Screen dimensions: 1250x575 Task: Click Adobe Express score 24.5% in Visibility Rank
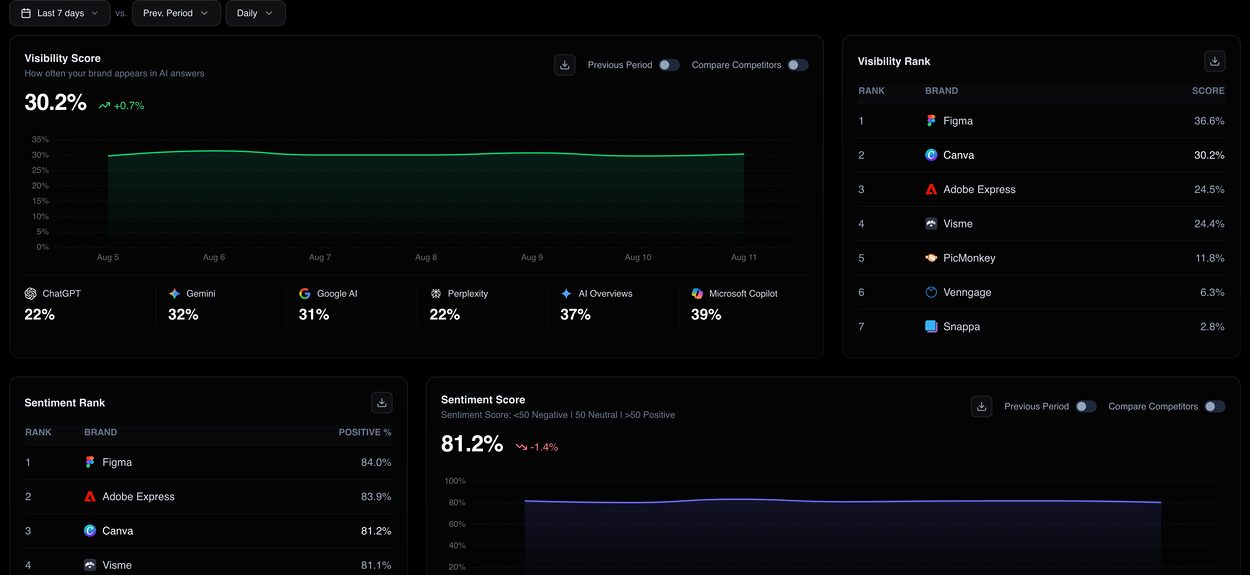coord(1209,189)
